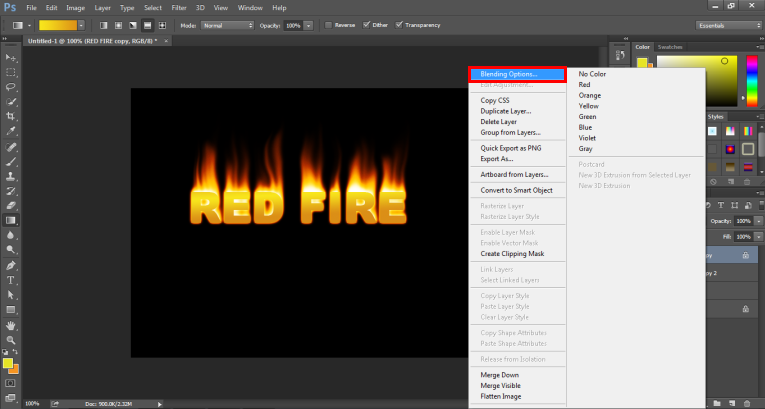Viewport: 765px width, 409px height.
Task: Click the yellow foreground color swatch
Action: point(8,364)
